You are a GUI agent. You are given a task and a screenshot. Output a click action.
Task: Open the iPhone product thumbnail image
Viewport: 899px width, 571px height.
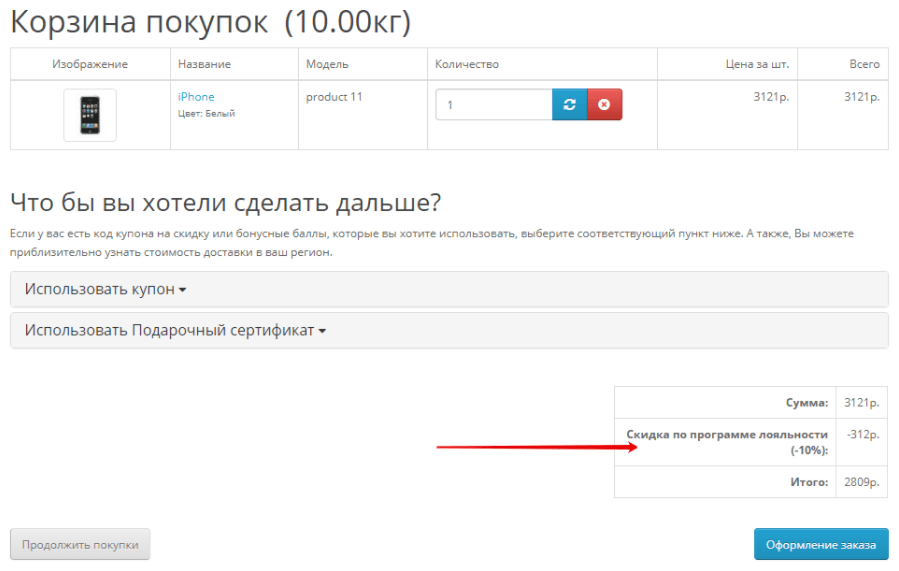90,115
